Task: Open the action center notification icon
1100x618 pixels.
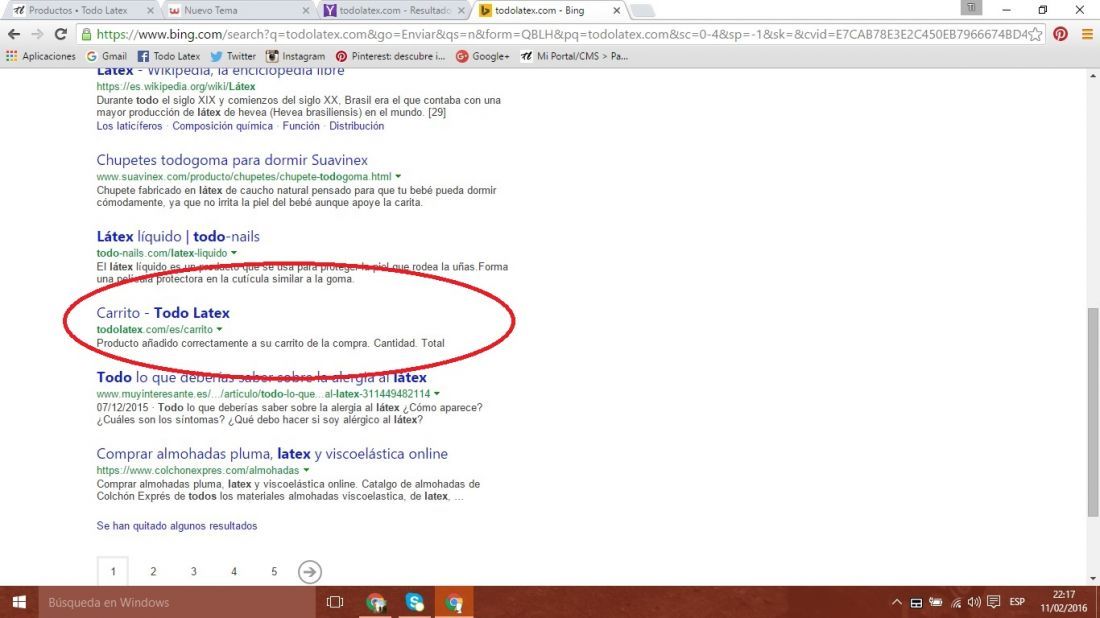Action: click(x=993, y=602)
